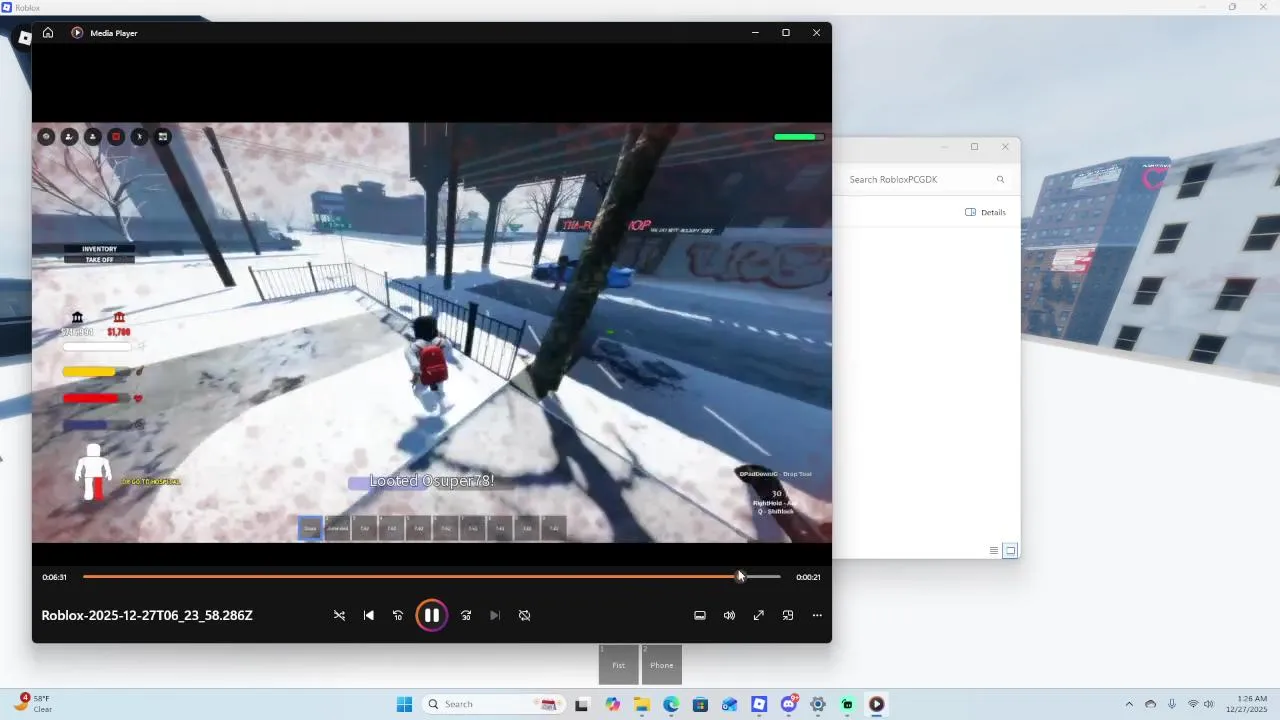The width and height of the screenshot is (1280, 720).
Task: Switch File Explorer to details list view
Action: click(994, 551)
